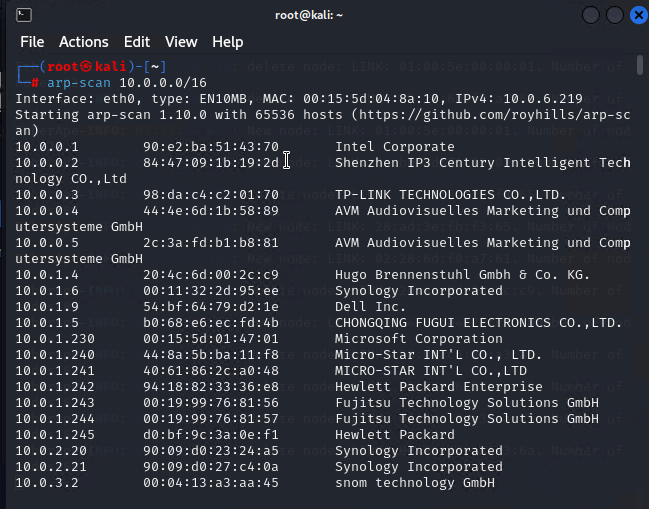
Task: Click MAC 00:19:99:76:81:57
Action: coord(211,419)
